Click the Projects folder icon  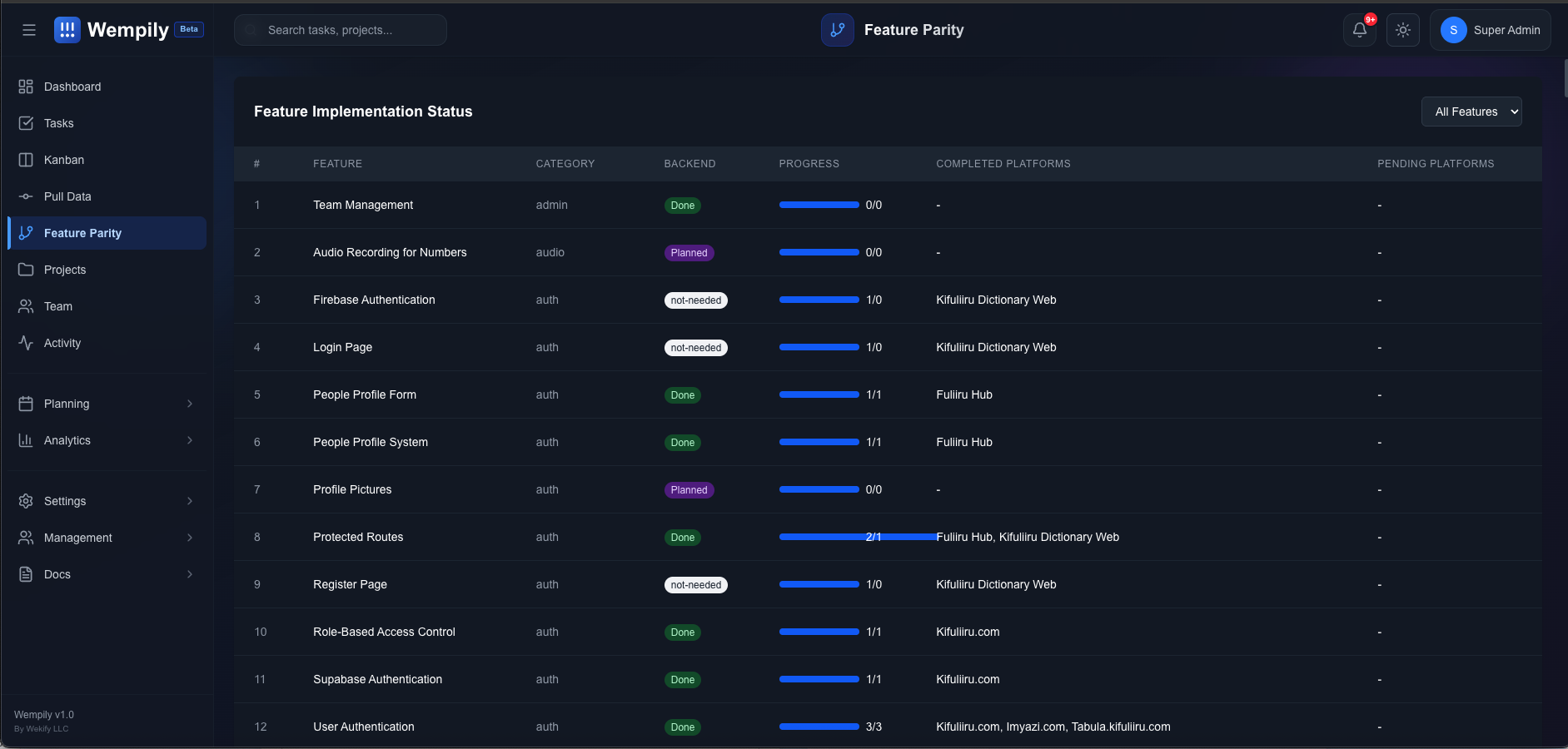click(26, 270)
